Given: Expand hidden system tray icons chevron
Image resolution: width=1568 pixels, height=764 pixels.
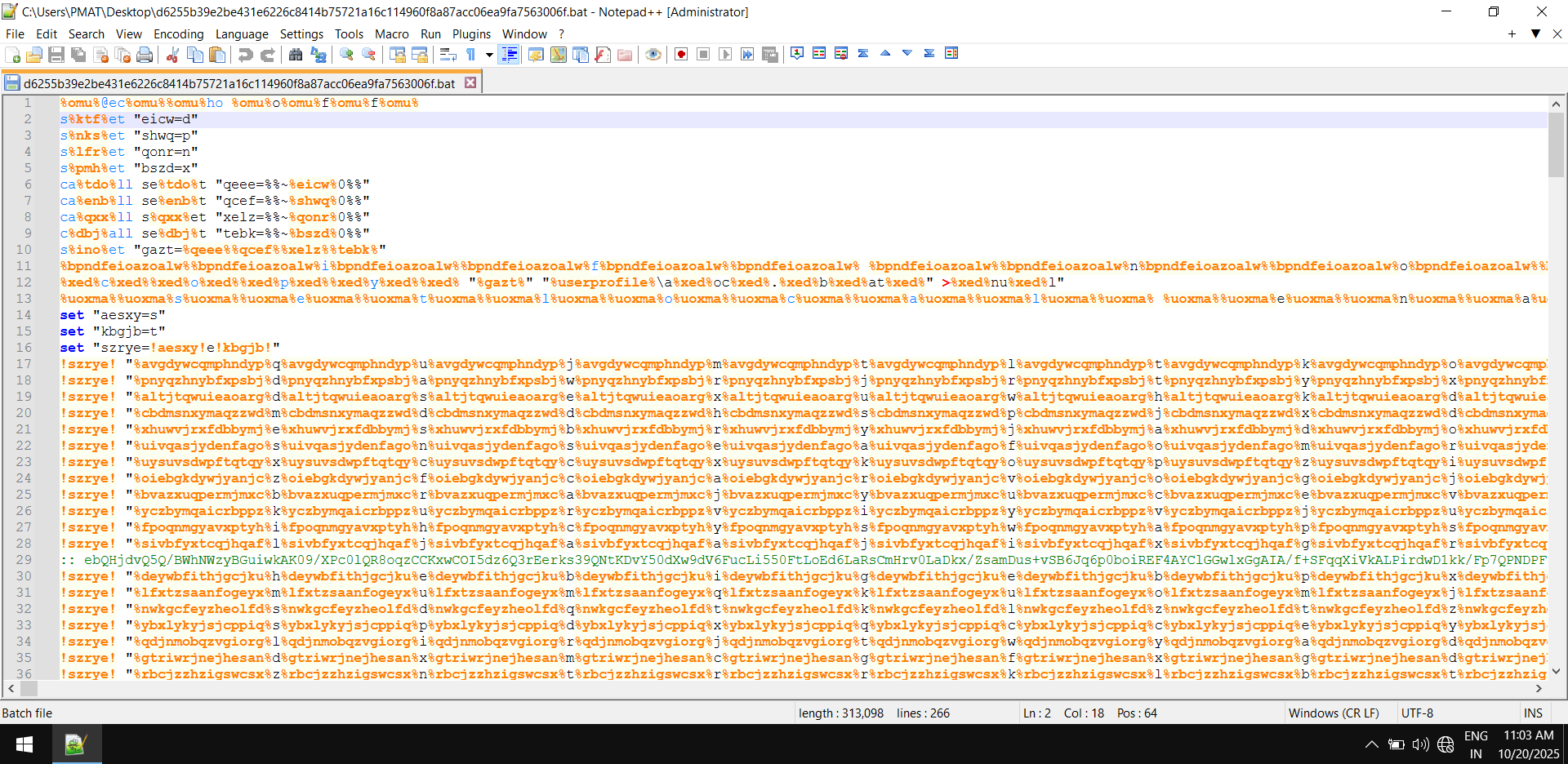Looking at the screenshot, I should [x=1371, y=744].
